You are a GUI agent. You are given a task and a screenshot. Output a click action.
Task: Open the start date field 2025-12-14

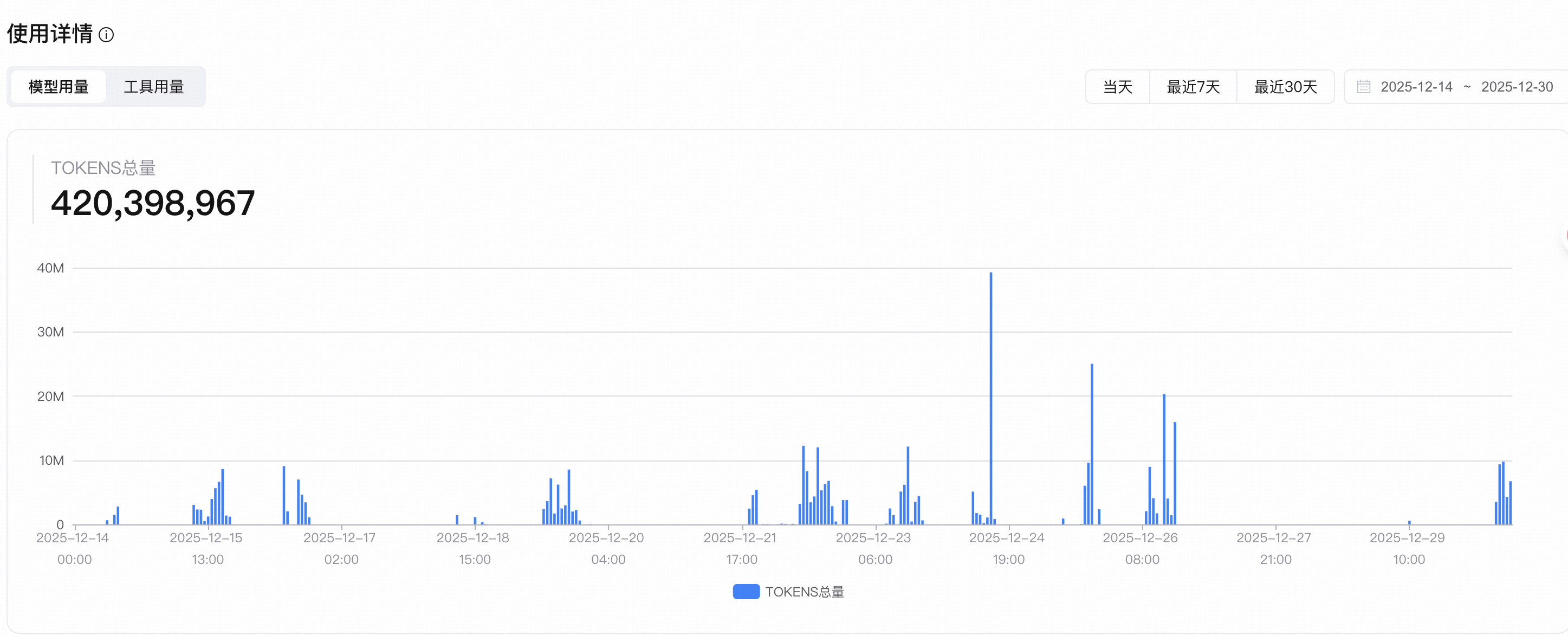tap(1416, 87)
